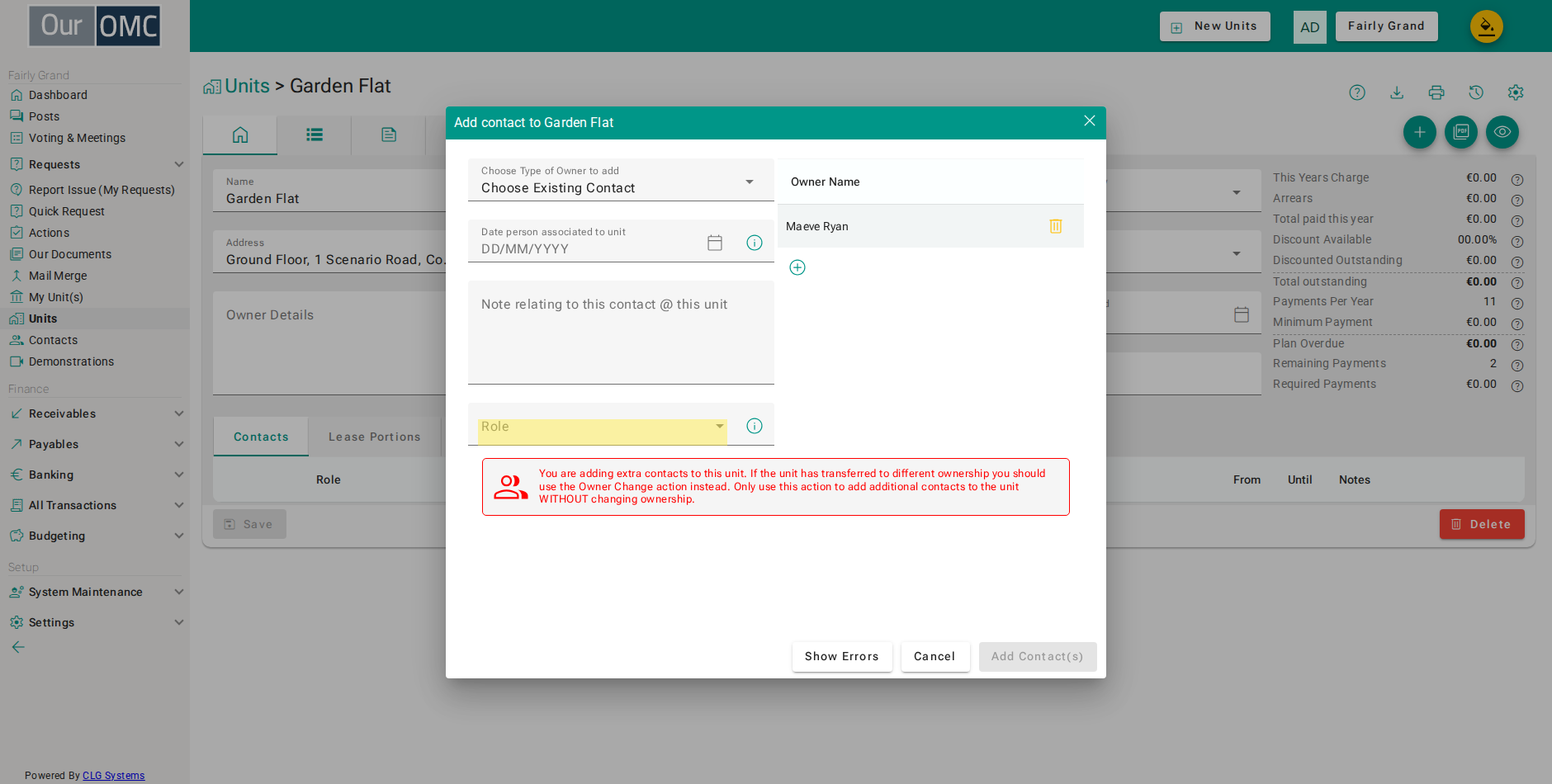Click the print icon in the page toolbar

1436,92
